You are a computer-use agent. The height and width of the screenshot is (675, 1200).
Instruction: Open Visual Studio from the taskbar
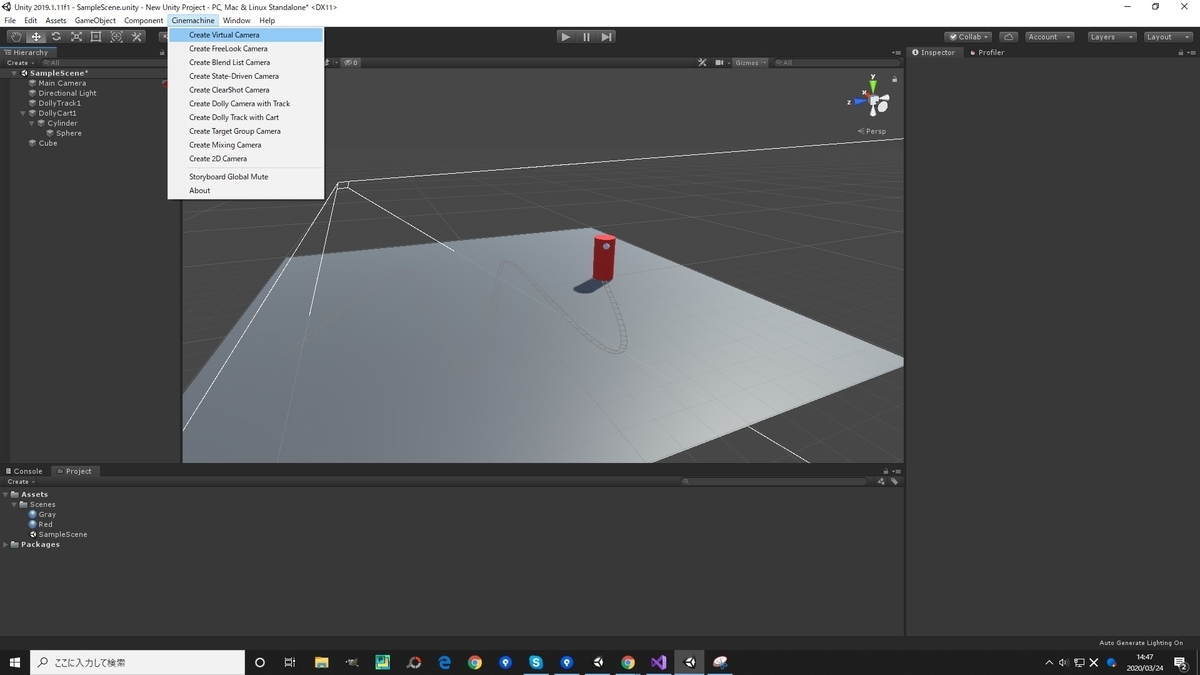[x=658, y=662]
